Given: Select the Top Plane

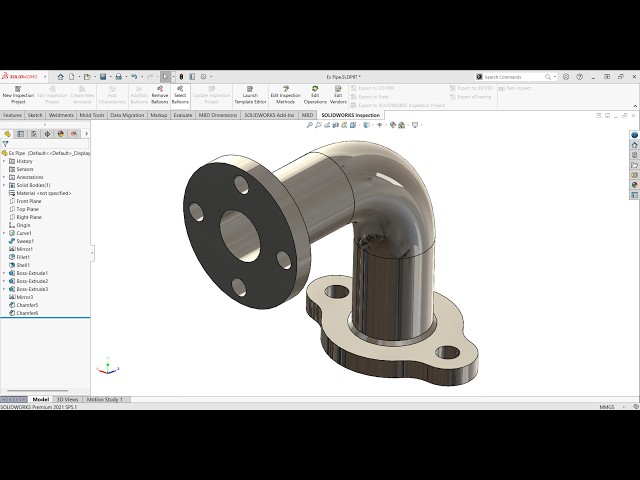Looking at the screenshot, I should coord(24,209).
